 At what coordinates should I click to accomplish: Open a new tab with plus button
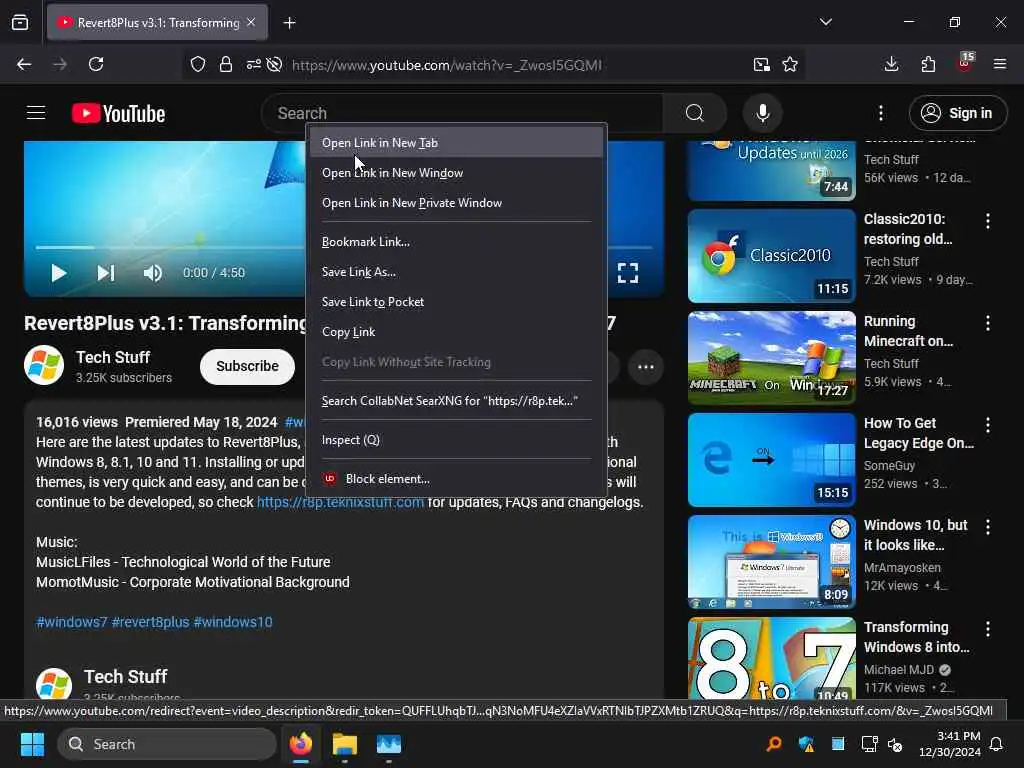(x=289, y=23)
